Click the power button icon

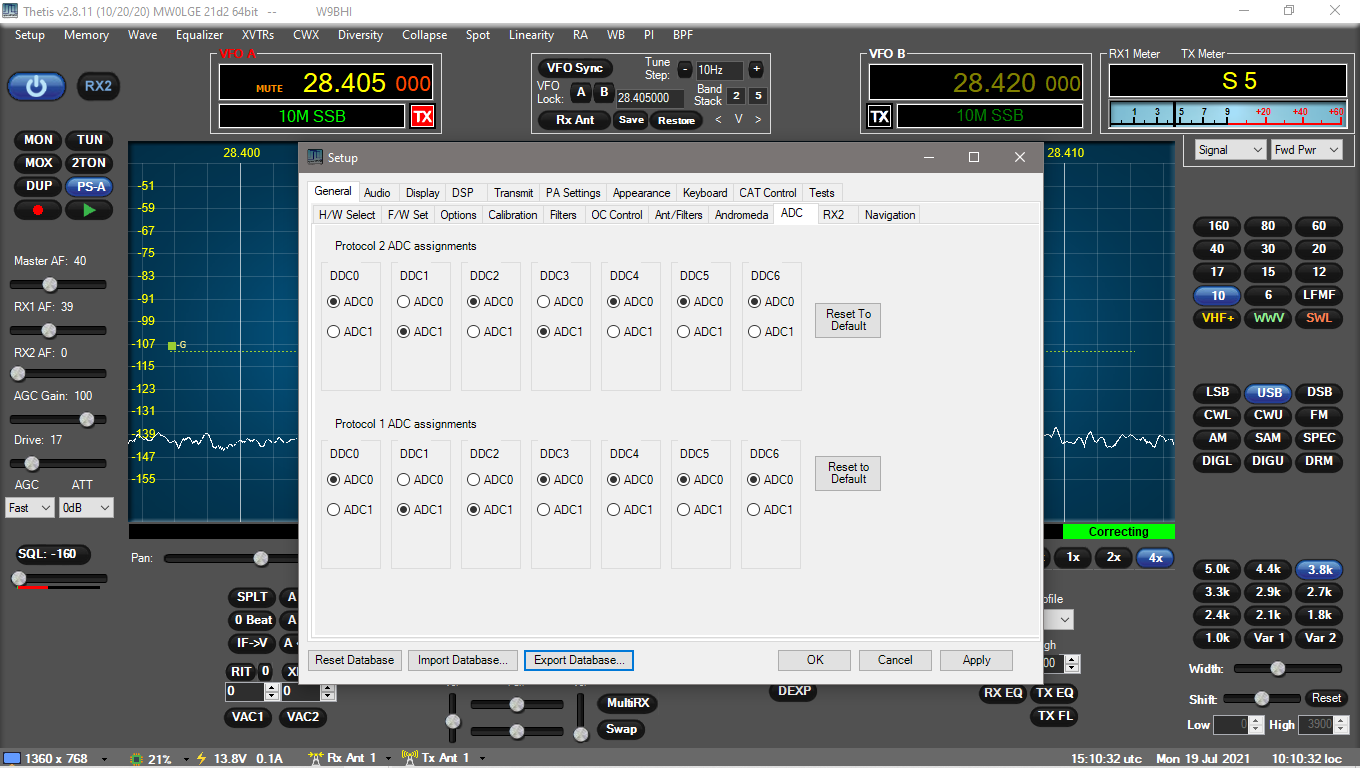point(36,86)
